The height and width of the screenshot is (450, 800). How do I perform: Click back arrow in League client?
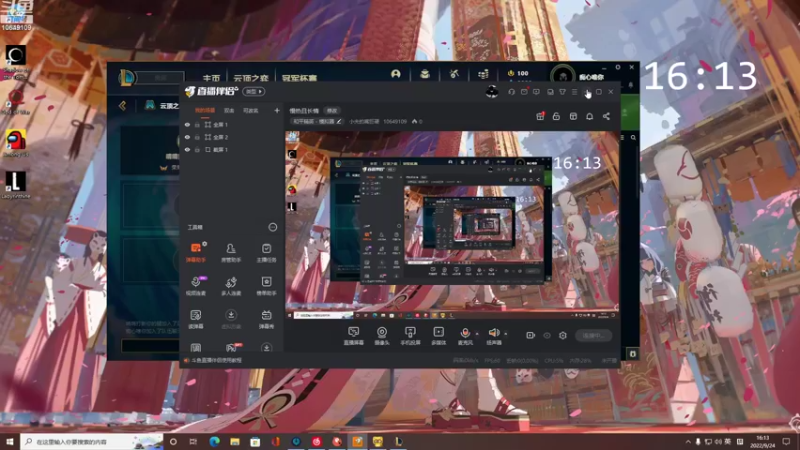point(122,106)
